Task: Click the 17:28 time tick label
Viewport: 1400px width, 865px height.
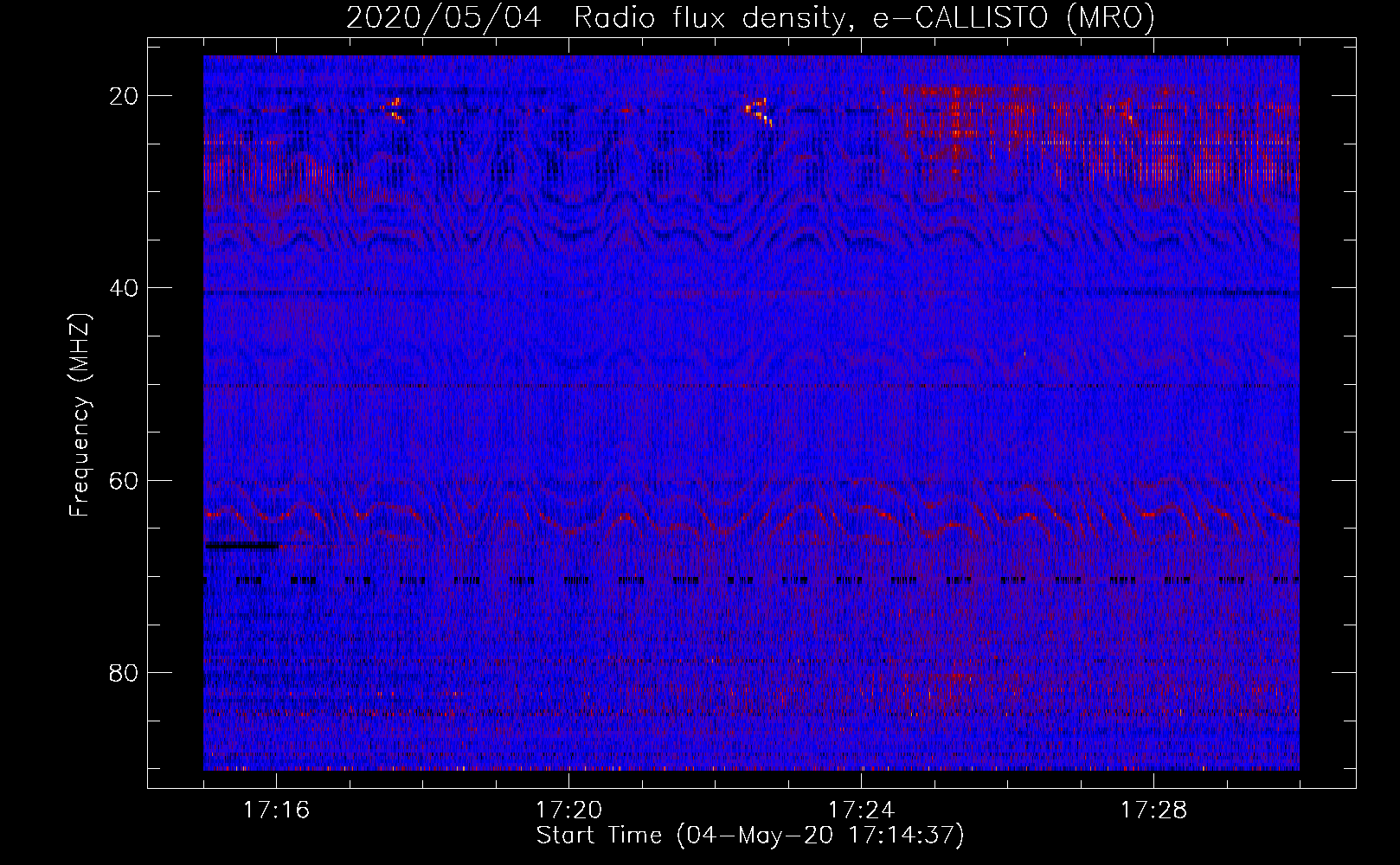Action: (1154, 811)
